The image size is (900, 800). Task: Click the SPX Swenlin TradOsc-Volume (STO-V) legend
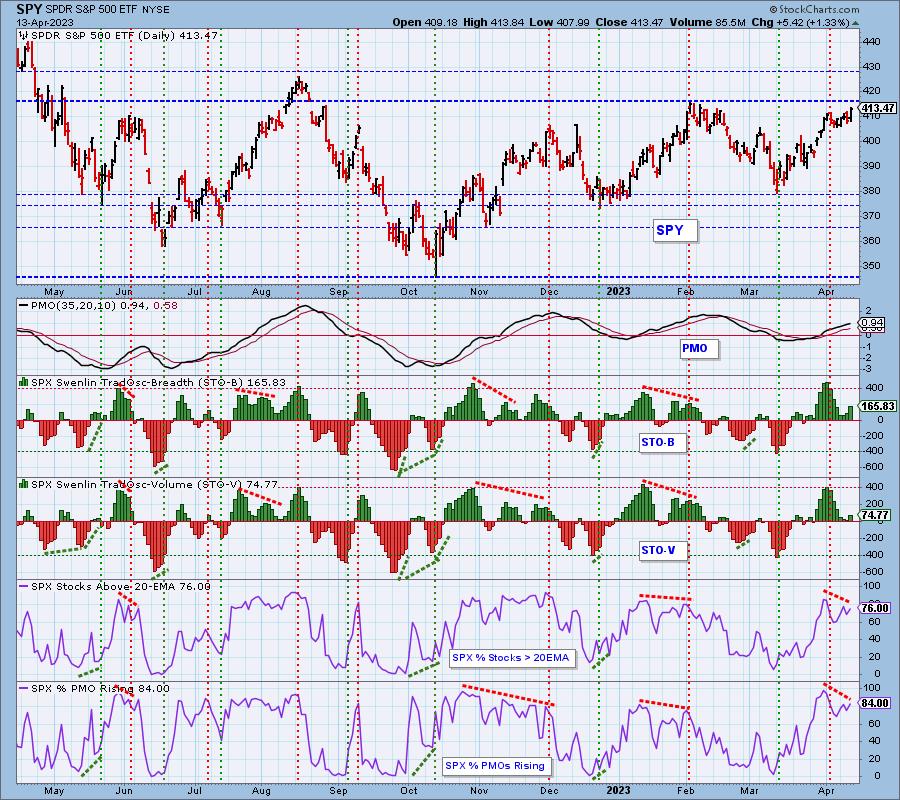click(154, 484)
